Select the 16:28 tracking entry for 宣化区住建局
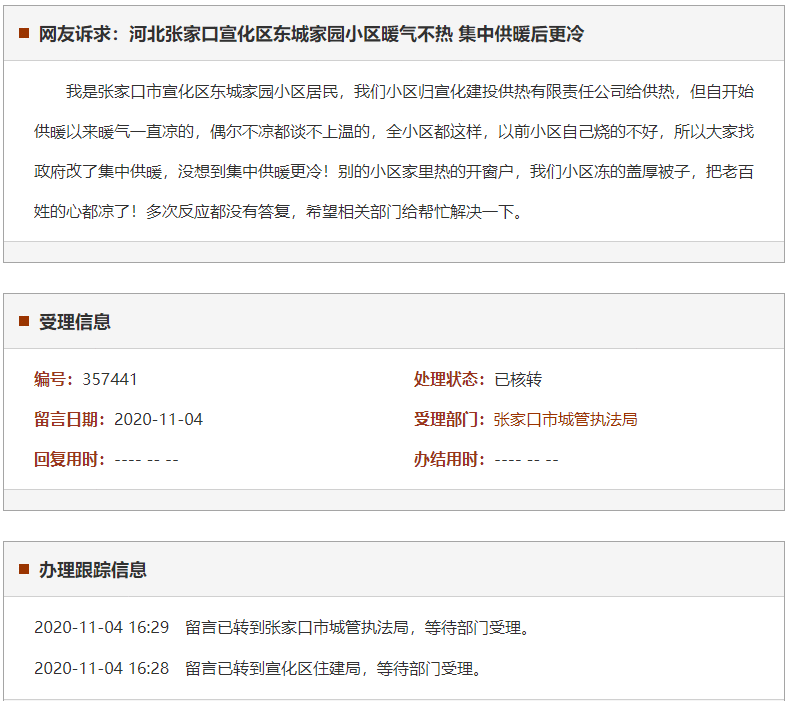The image size is (788, 701). [258, 668]
